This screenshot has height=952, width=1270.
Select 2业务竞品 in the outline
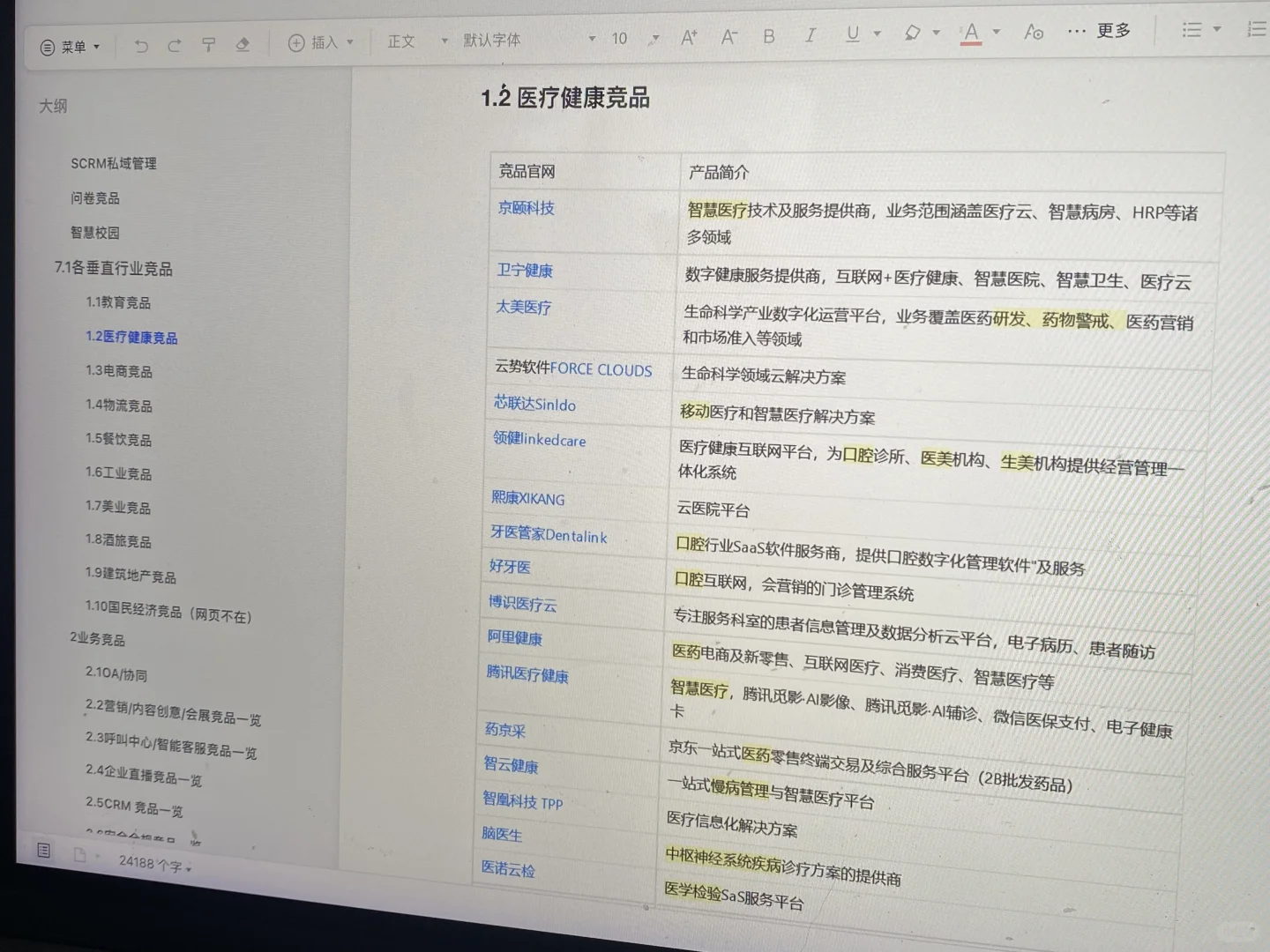coord(97,639)
